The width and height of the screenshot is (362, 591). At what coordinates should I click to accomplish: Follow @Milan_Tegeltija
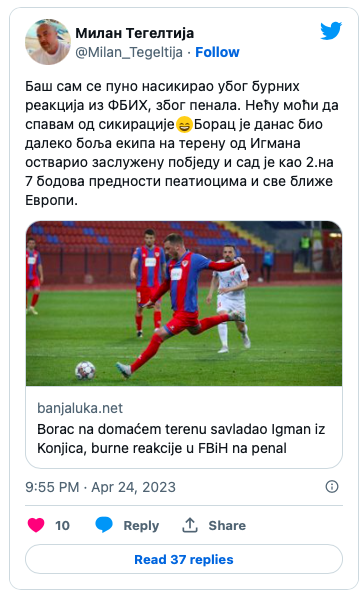217,52
